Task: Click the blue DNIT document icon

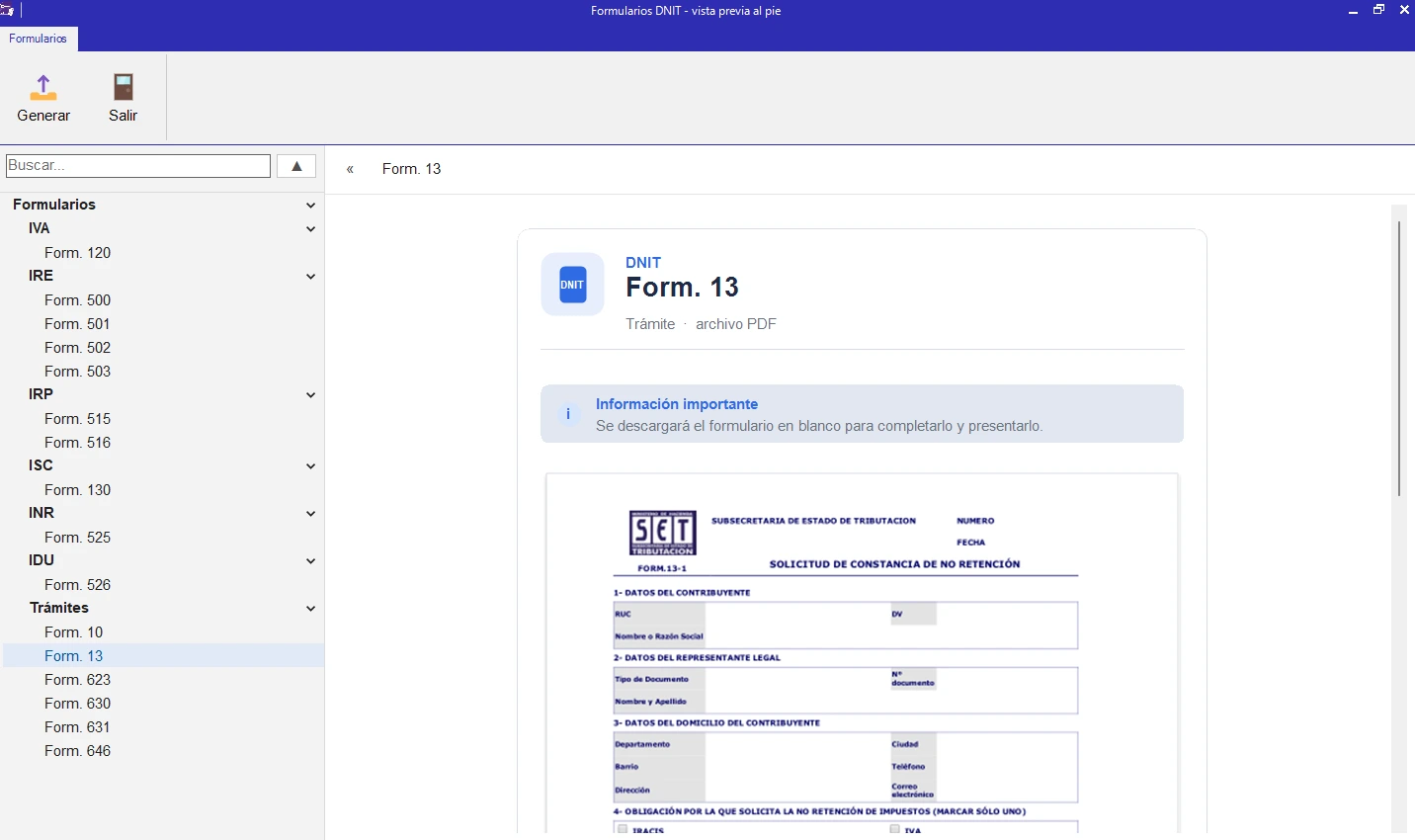Action: (573, 285)
